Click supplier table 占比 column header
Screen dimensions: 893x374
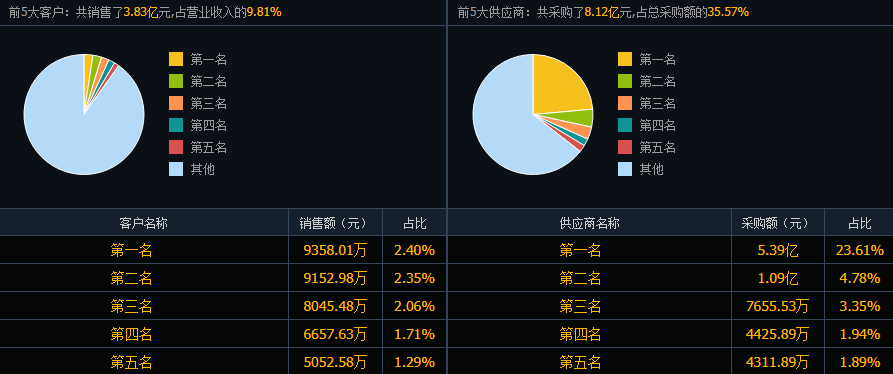(x=859, y=223)
